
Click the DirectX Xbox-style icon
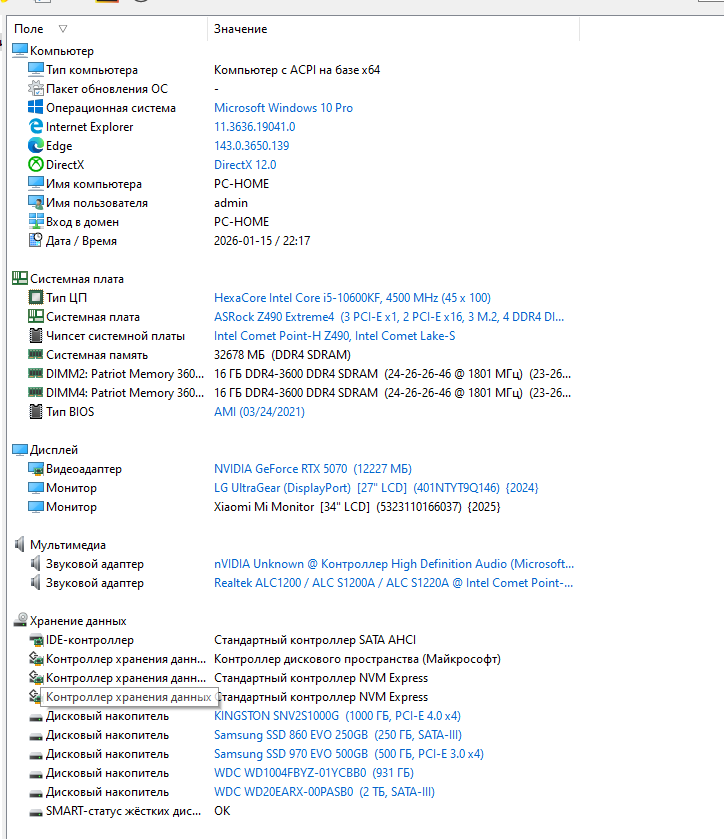click(36, 164)
